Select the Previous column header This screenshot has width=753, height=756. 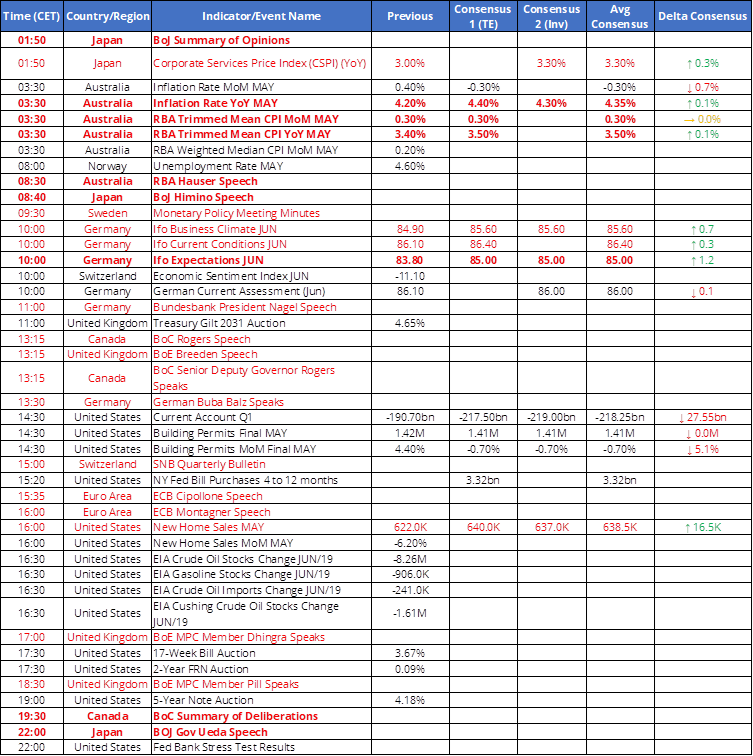click(x=410, y=16)
